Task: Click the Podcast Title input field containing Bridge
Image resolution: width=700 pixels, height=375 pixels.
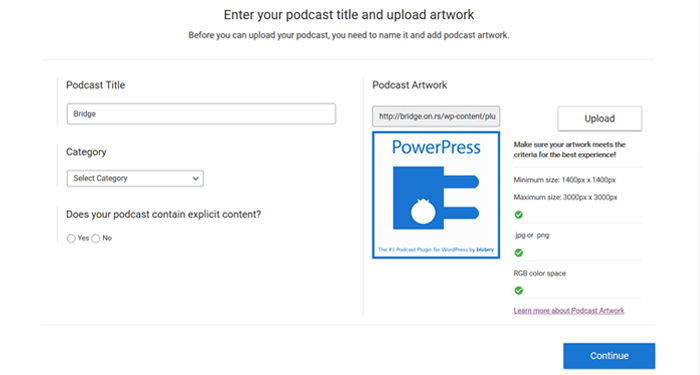Action: click(201, 114)
